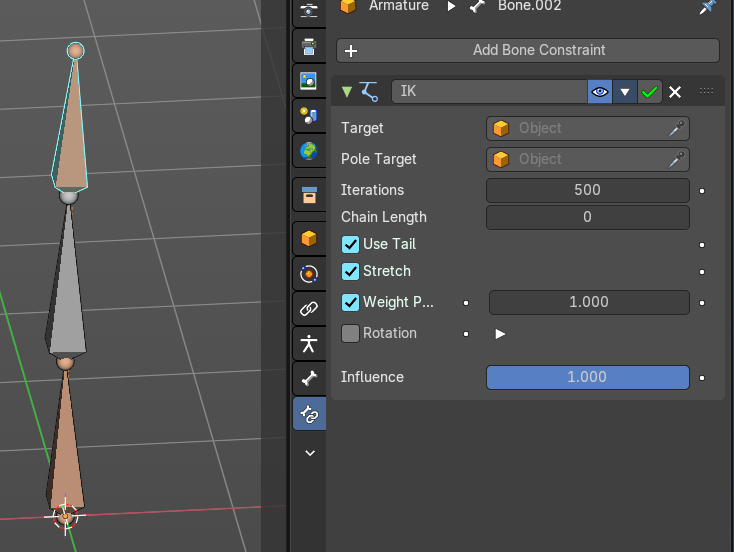Collapse the IK constraint panel
734x552 pixels.
[347, 91]
